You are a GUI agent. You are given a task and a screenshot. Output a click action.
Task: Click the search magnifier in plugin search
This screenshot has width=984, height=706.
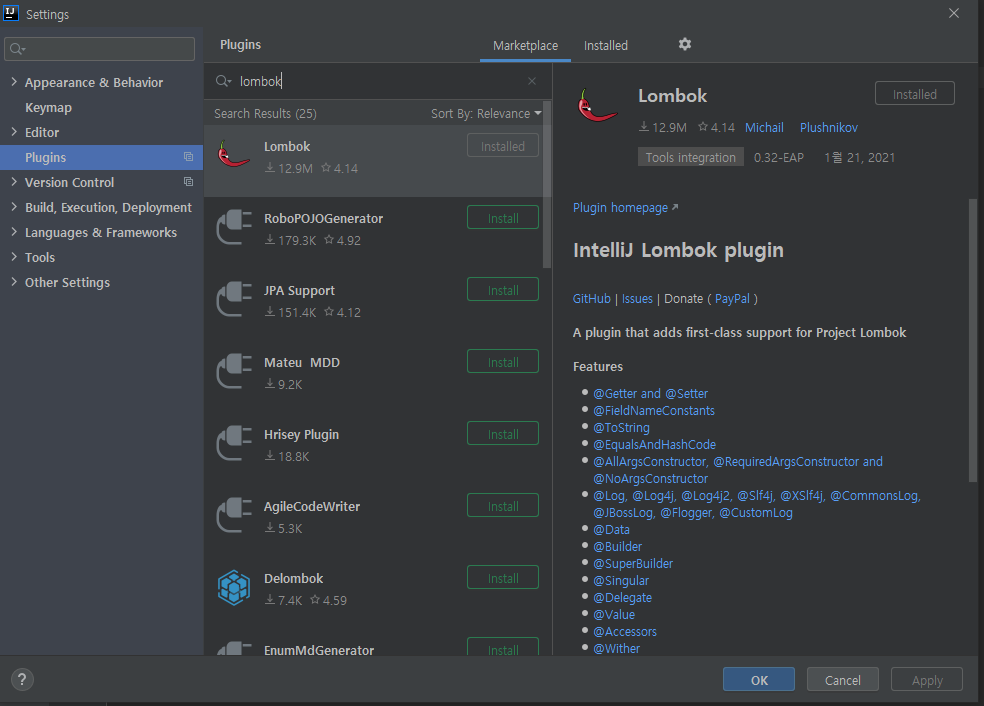click(223, 81)
